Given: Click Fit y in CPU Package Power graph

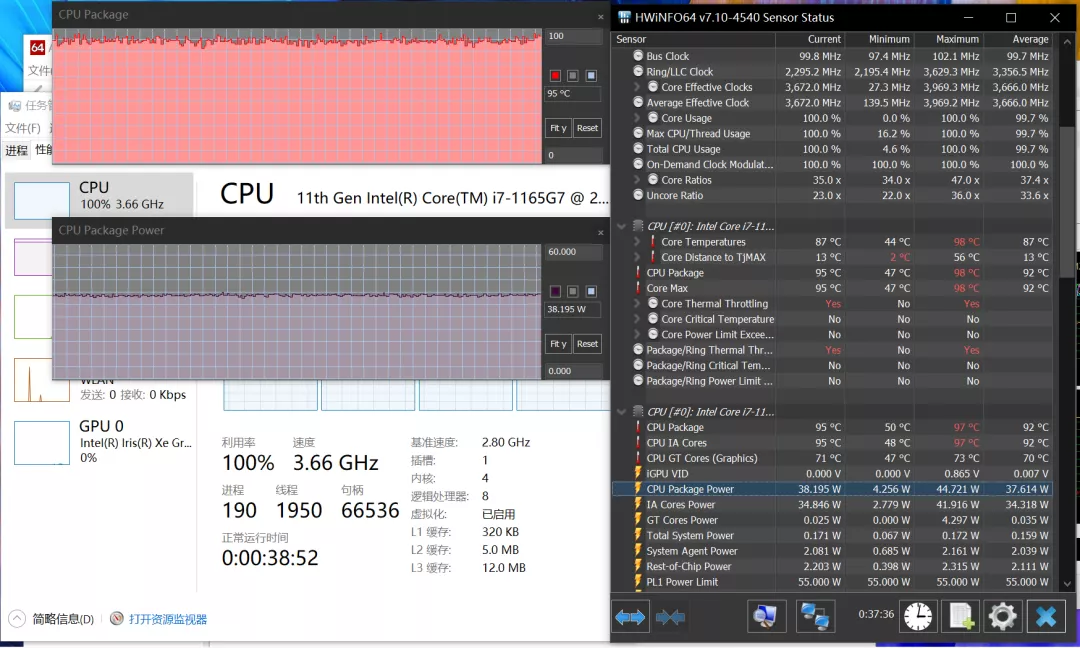Looking at the screenshot, I should (558, 344).
